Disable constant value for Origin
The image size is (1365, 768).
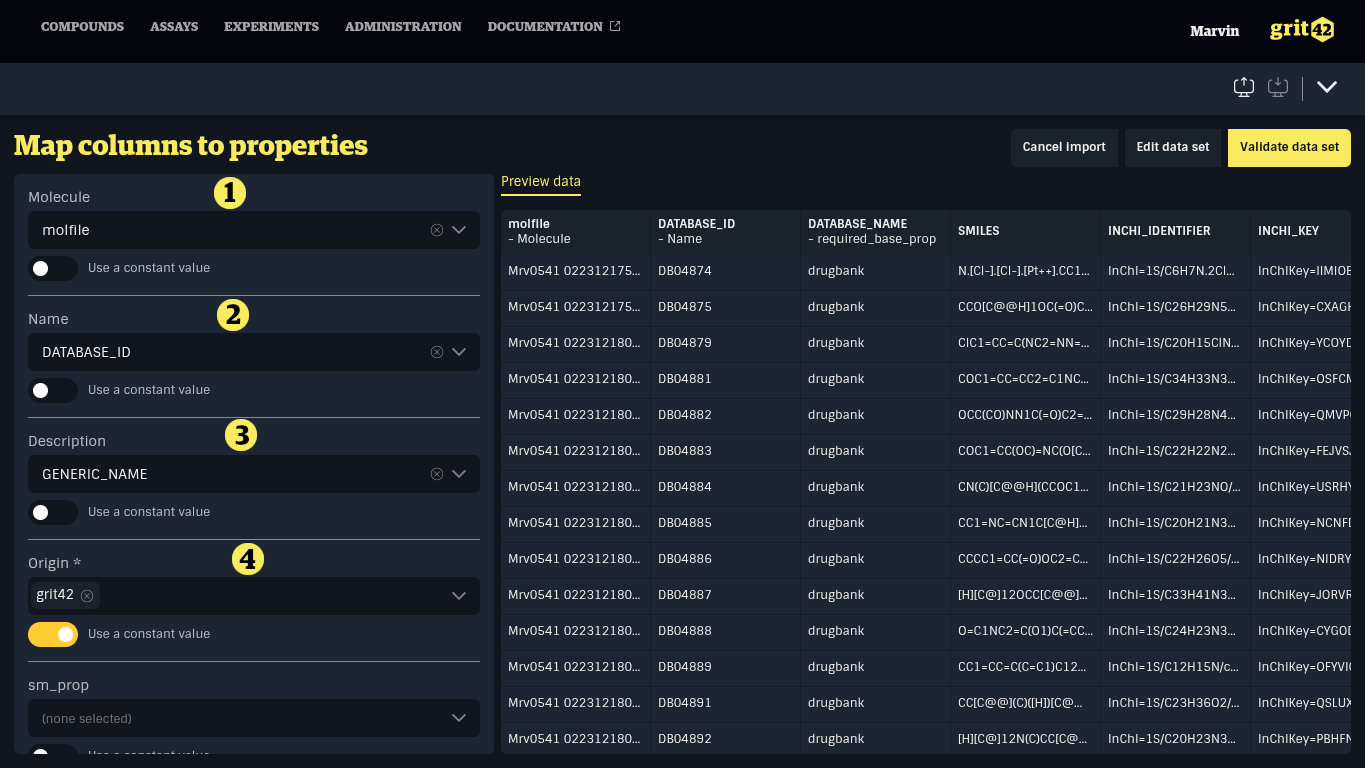tap(53, 634)
